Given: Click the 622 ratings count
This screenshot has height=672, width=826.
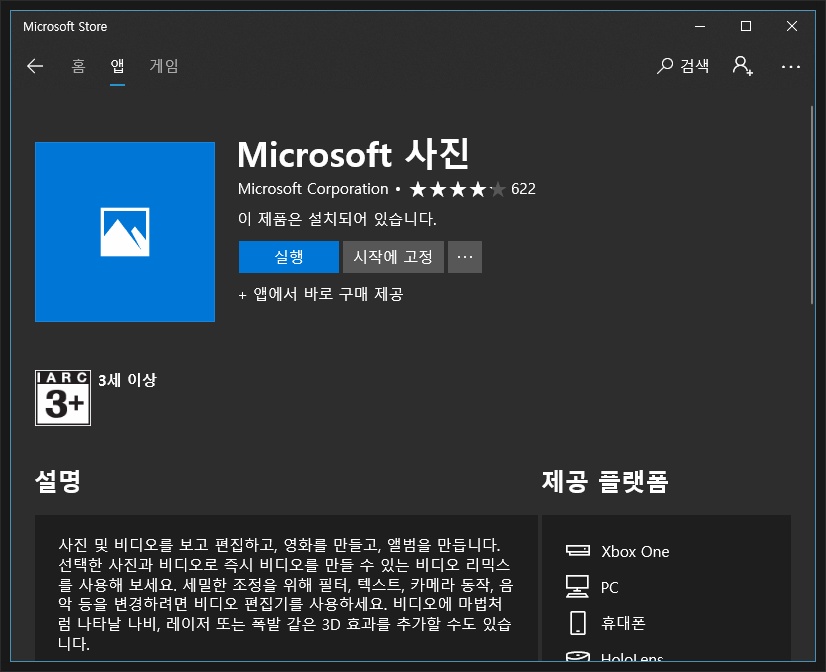Looking at the screenshot, I should (x=523, y=189).
